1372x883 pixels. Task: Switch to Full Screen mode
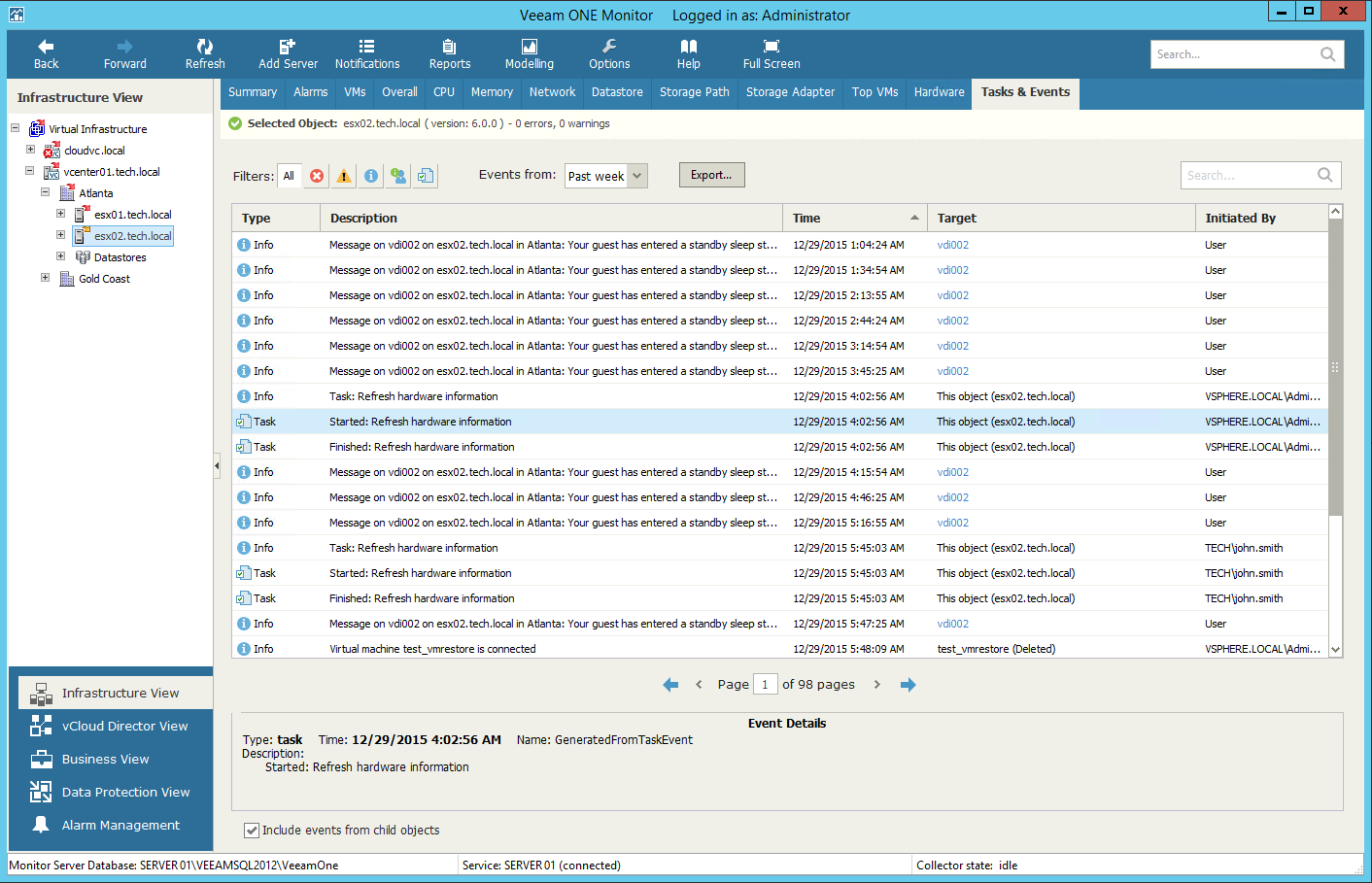pyautogui.click(x=772, y=54)
